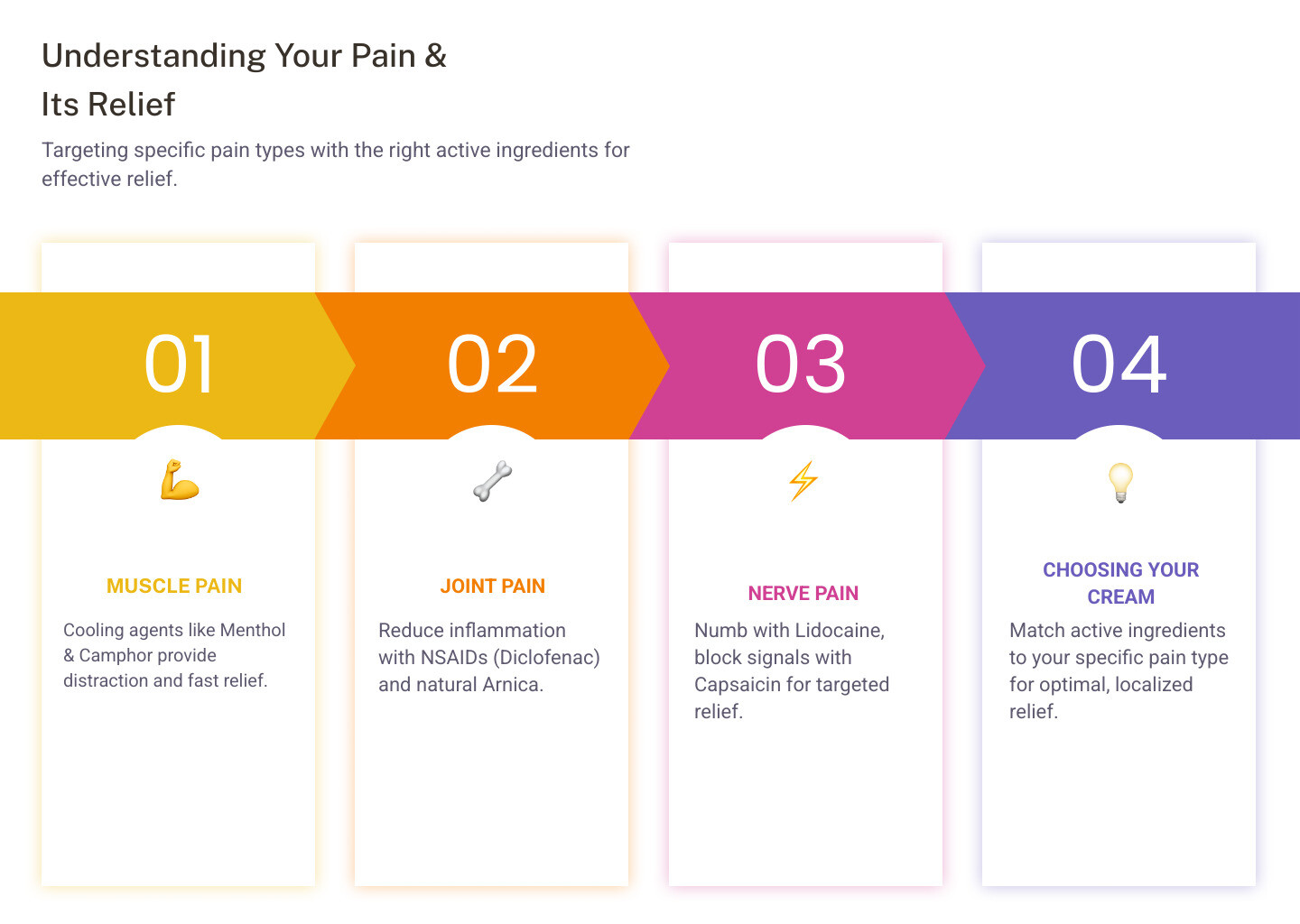Screen dimensions: 1300x924
Task: Click the Choosing Your Cream heading
Action: point(1120,583)
